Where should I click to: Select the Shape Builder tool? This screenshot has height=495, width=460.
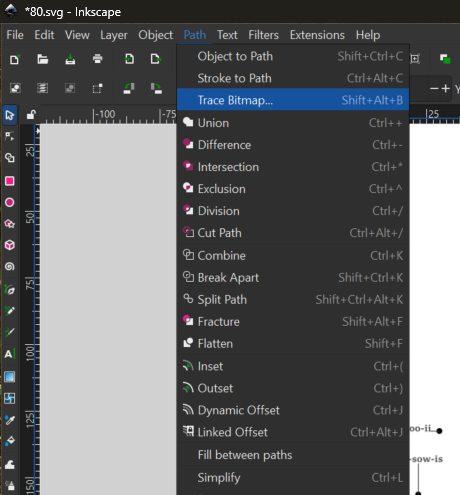point(10,158)
